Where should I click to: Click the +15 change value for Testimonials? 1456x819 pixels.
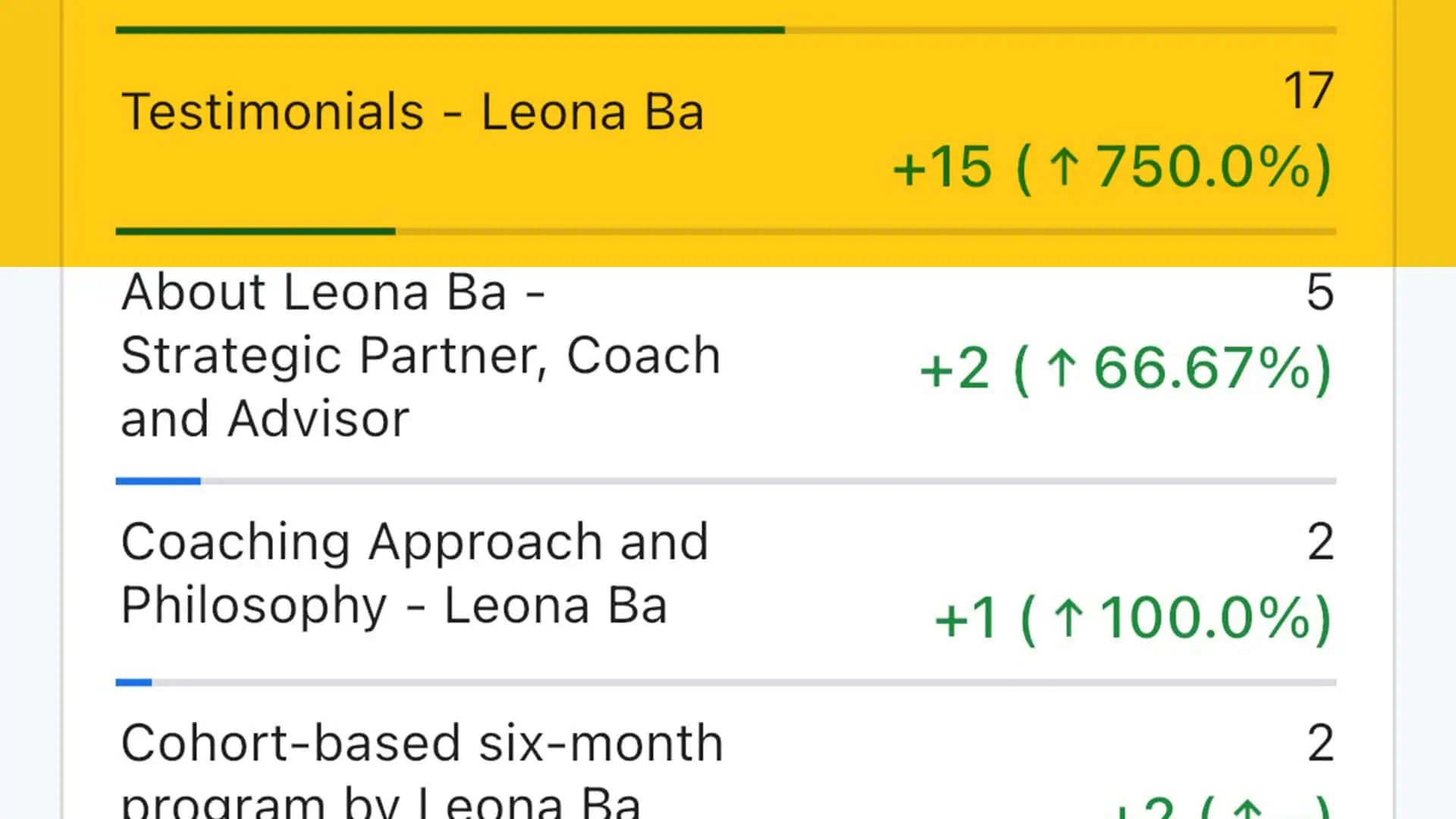[x=942, y=167]
